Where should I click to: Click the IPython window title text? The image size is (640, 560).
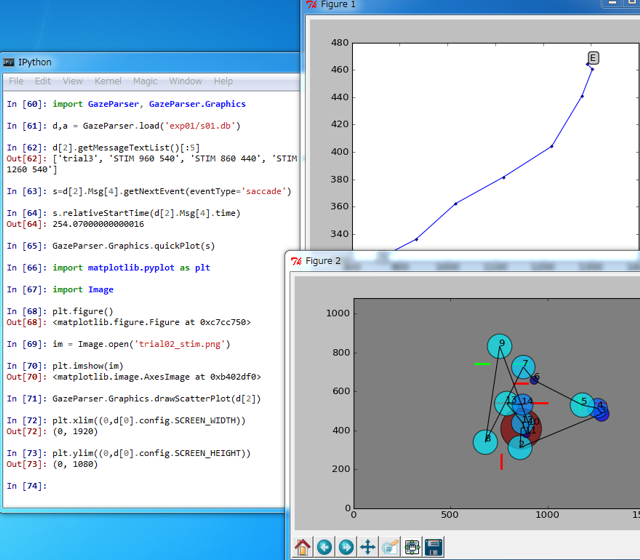[x=35, y=62]
